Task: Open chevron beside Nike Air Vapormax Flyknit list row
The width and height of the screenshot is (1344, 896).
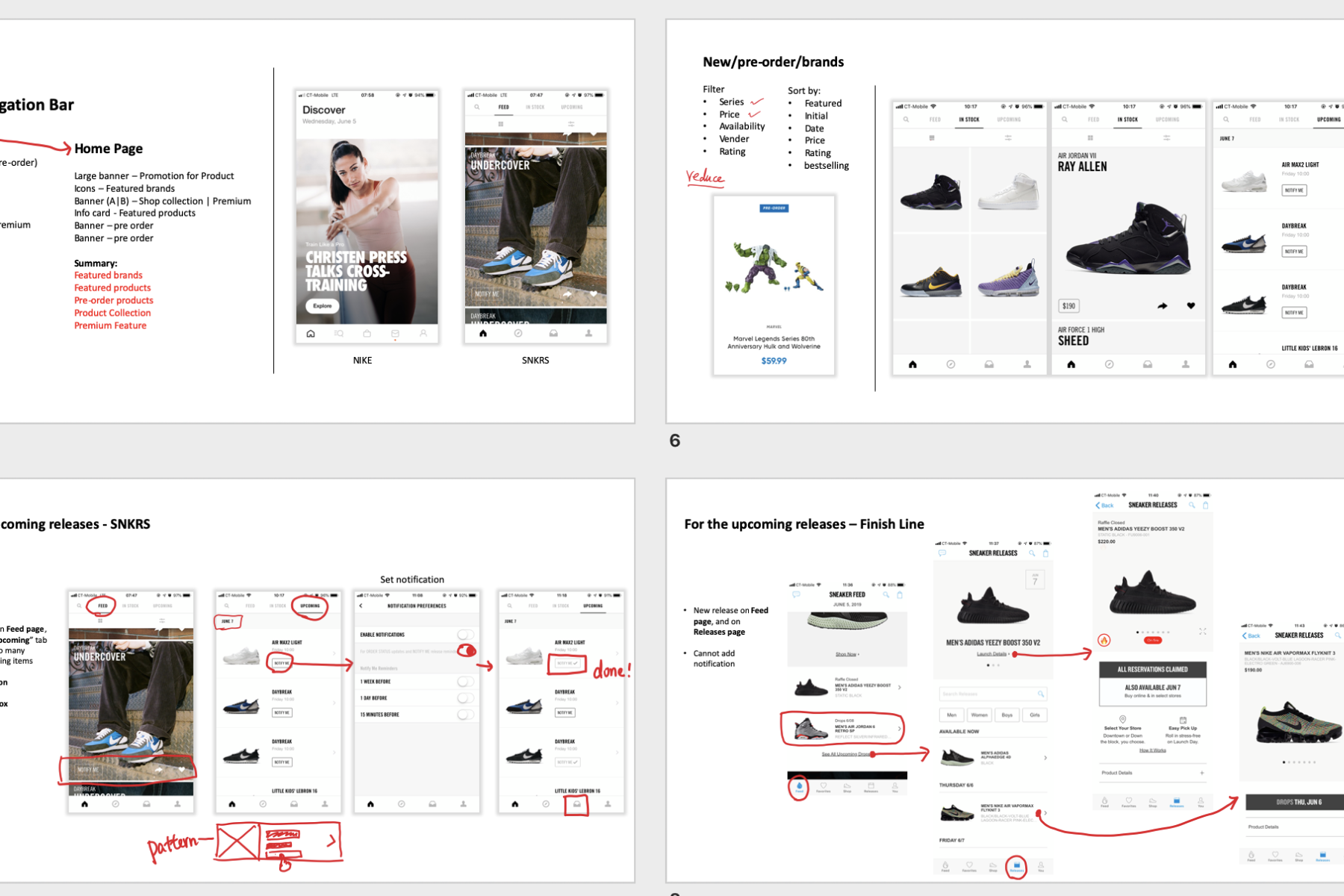Action: coord(1045,812)
